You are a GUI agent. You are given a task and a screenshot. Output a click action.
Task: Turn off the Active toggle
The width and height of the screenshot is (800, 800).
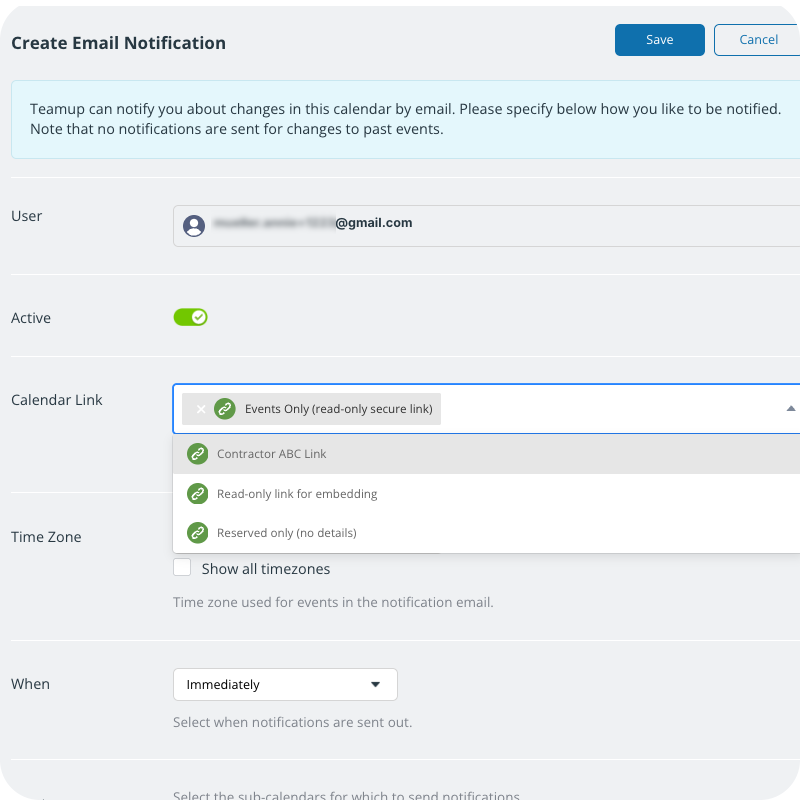pos(190,317)
